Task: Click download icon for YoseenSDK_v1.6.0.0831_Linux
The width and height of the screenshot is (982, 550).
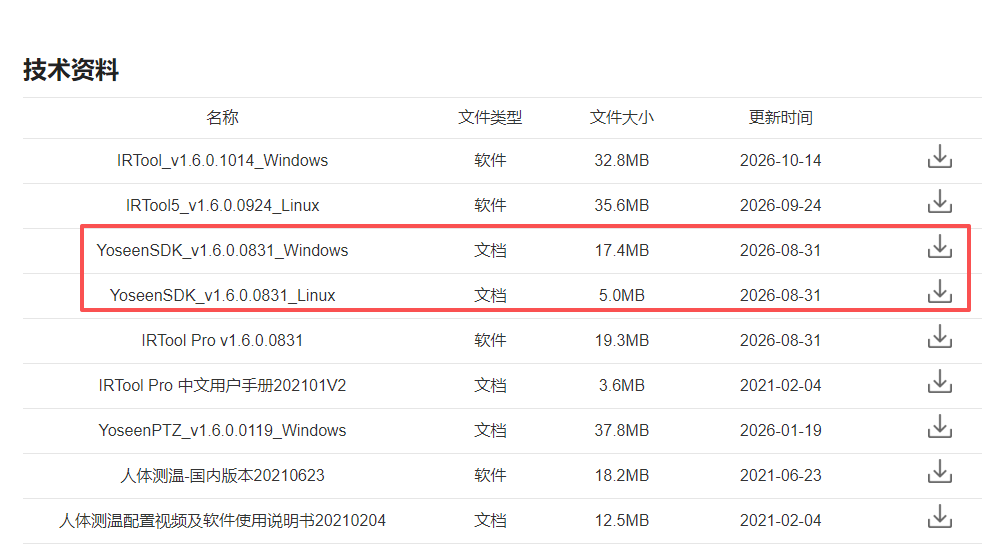Action: click(x=939, y=292)
